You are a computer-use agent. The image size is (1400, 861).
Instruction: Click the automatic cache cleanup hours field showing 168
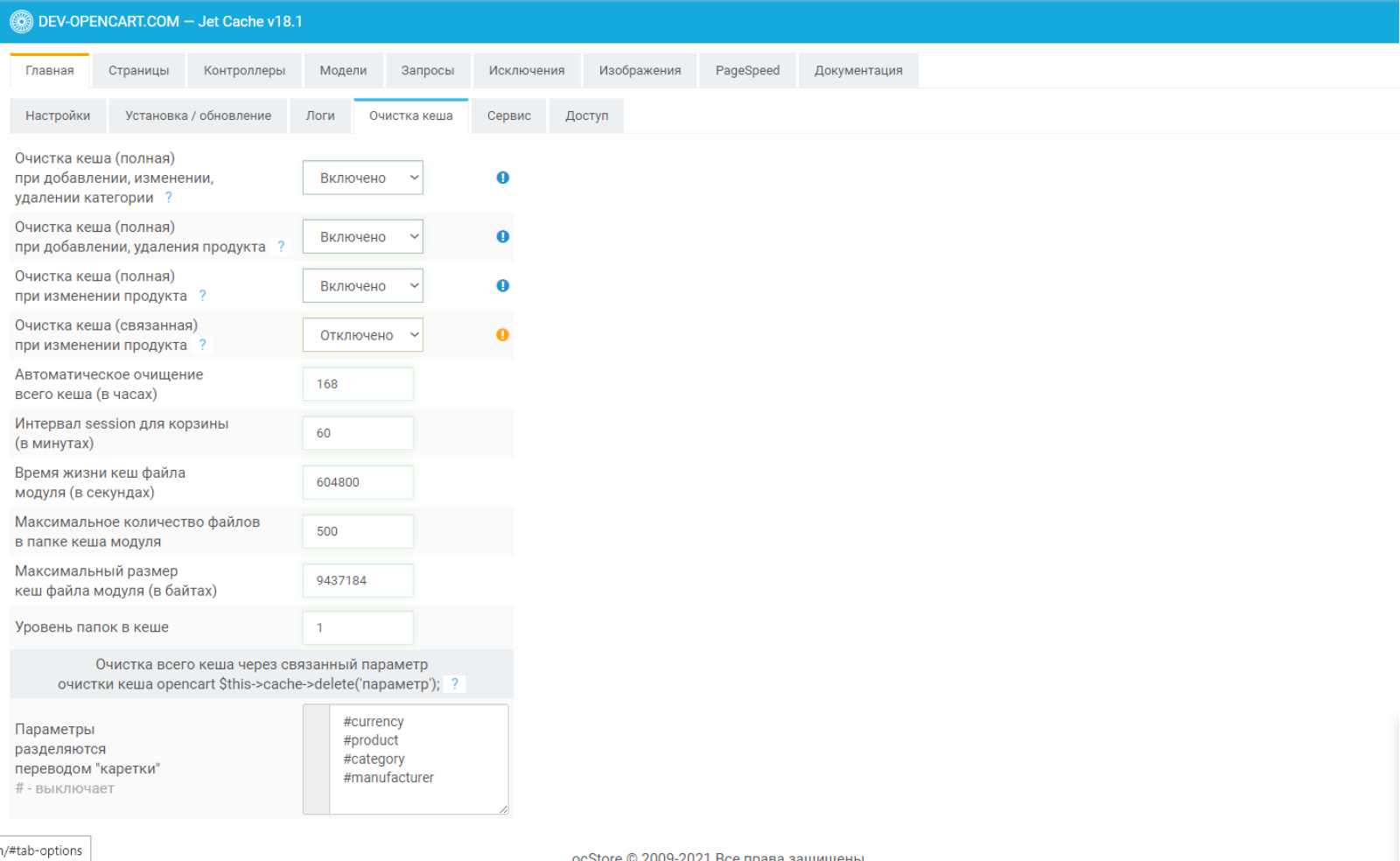click(x=358, y=384)
